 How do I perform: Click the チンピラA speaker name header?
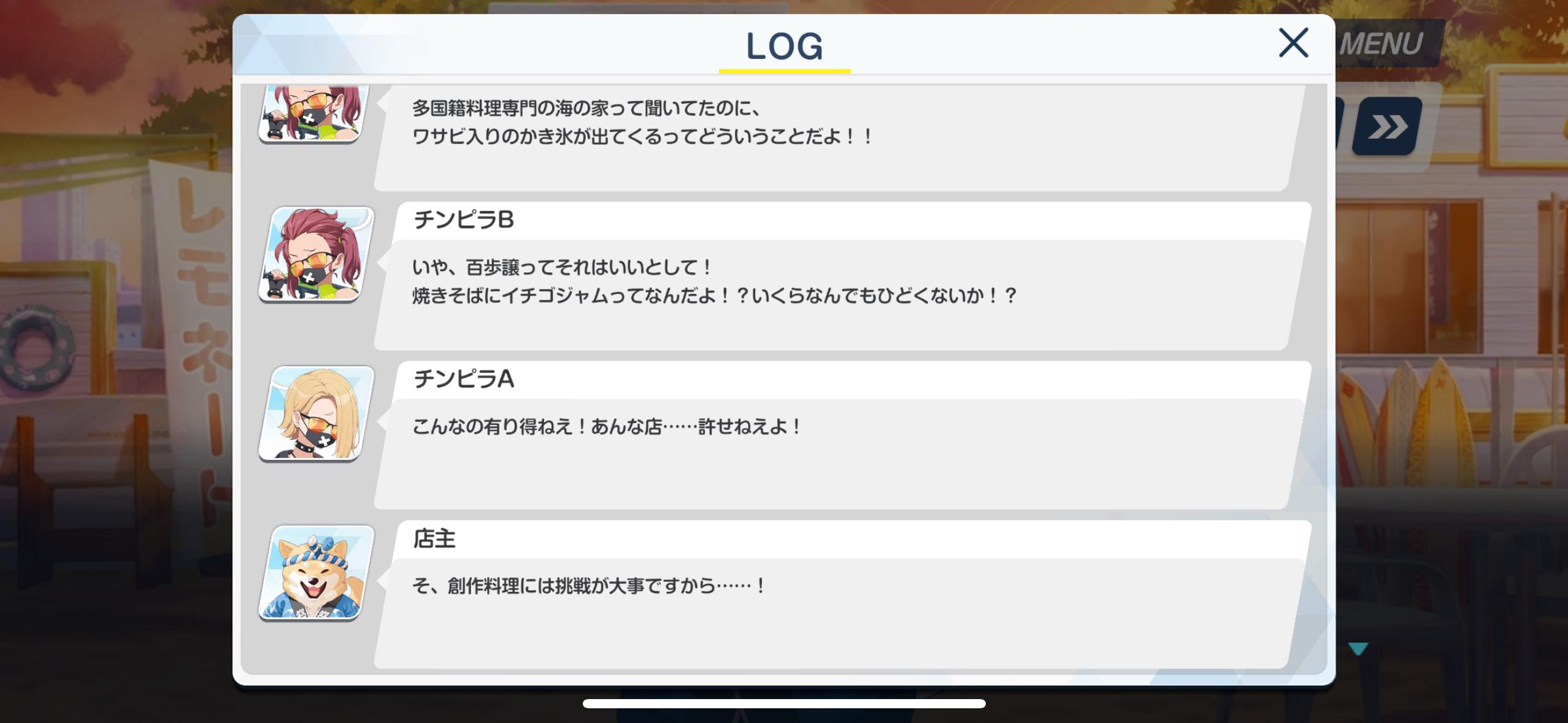[464, 379]
